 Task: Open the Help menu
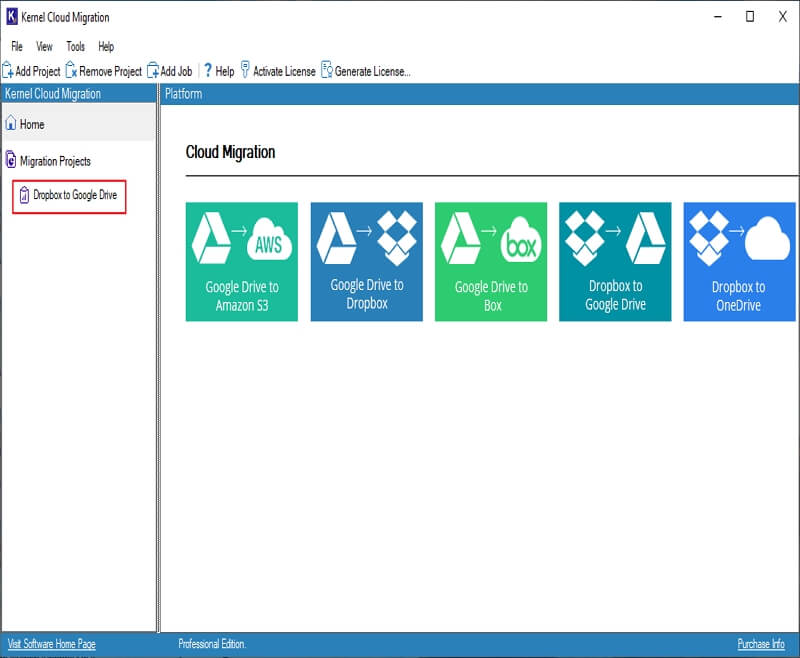click(x=106, y=46)
